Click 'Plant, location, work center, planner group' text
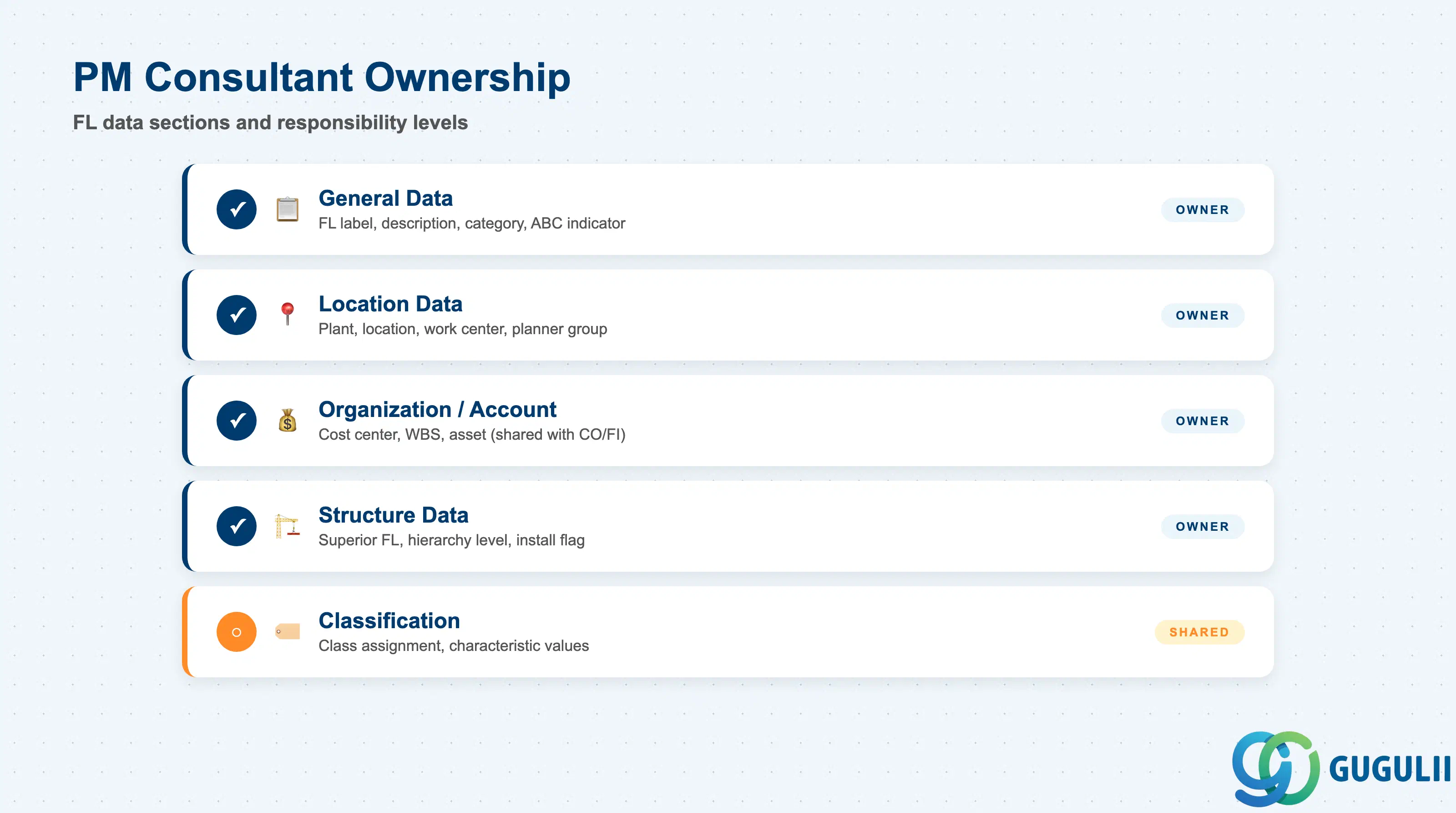Screen dimensions: 1456x813 pyautogui.click(x=463, y=329)
